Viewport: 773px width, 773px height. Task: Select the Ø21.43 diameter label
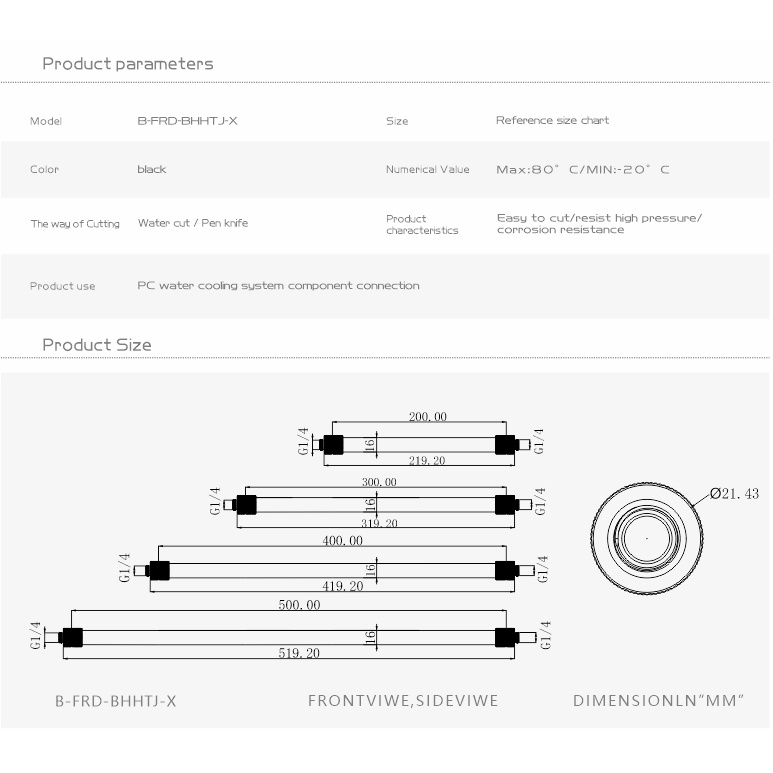[x=735, y=493]
